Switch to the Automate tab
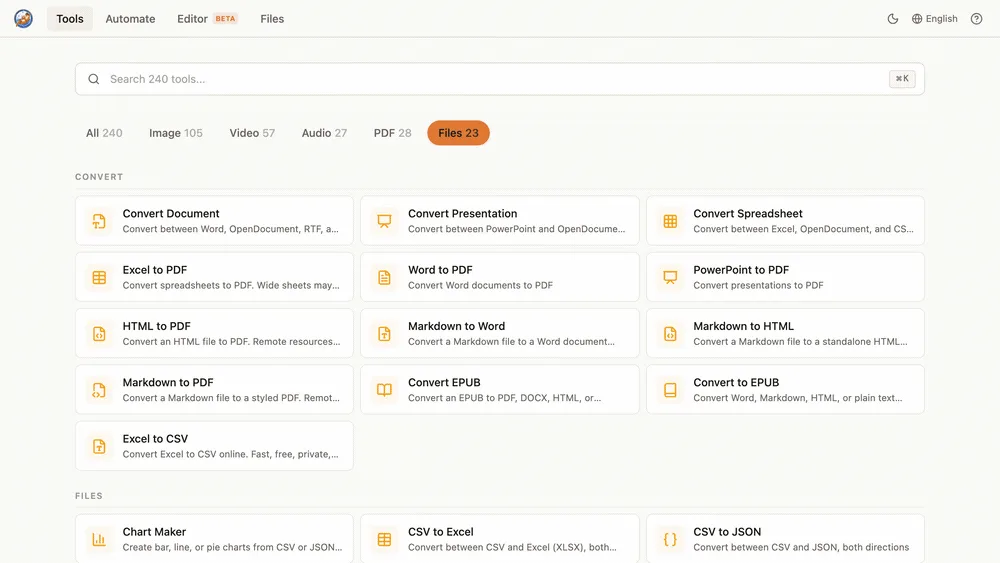Screen dimensions: 1000x563 tap(130, 18)
